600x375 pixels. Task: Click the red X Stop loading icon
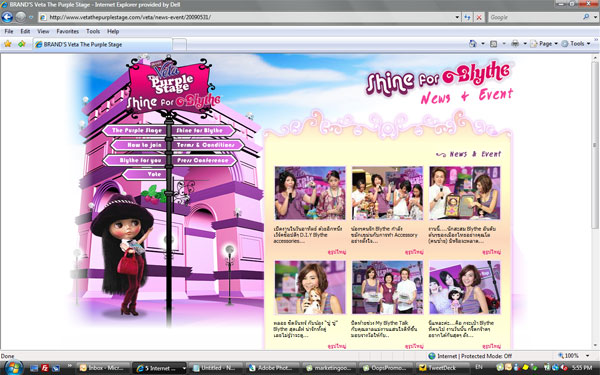pos(479,17)
